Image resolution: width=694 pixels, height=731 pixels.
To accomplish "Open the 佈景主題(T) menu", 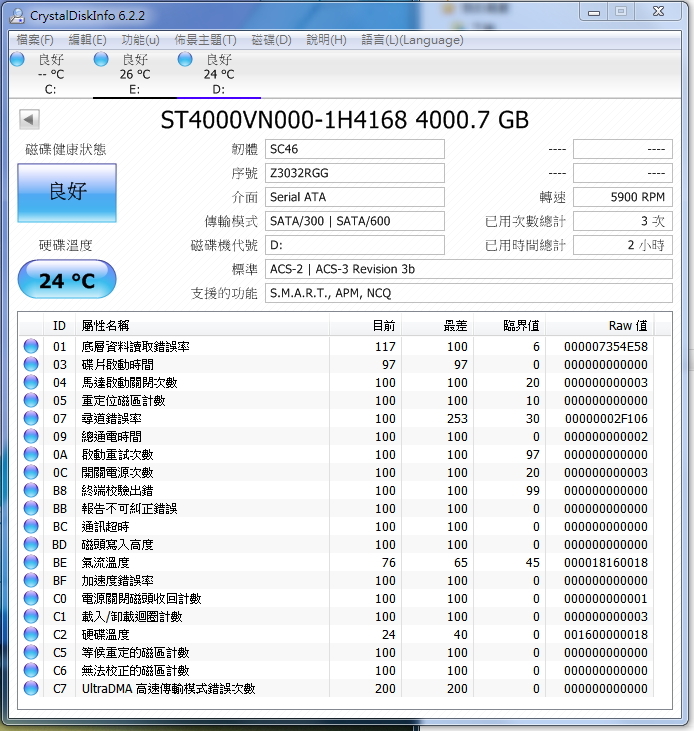I will 206,40.
